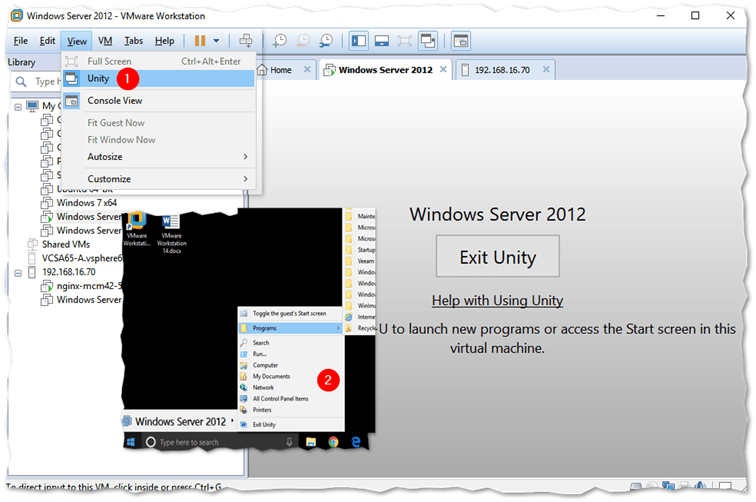Open the Help menu
756x502 pixels.
(x=164, y=41)
